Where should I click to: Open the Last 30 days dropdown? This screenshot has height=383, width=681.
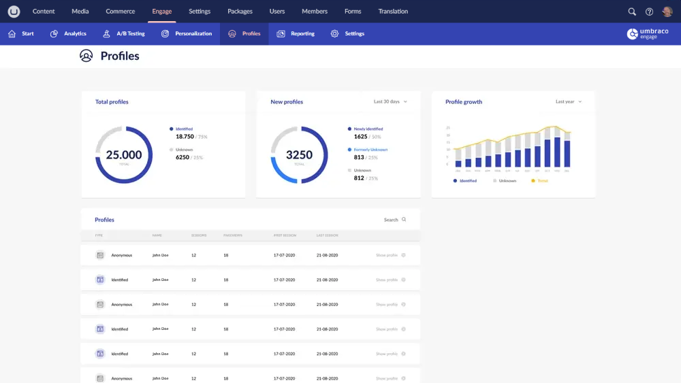390,102
